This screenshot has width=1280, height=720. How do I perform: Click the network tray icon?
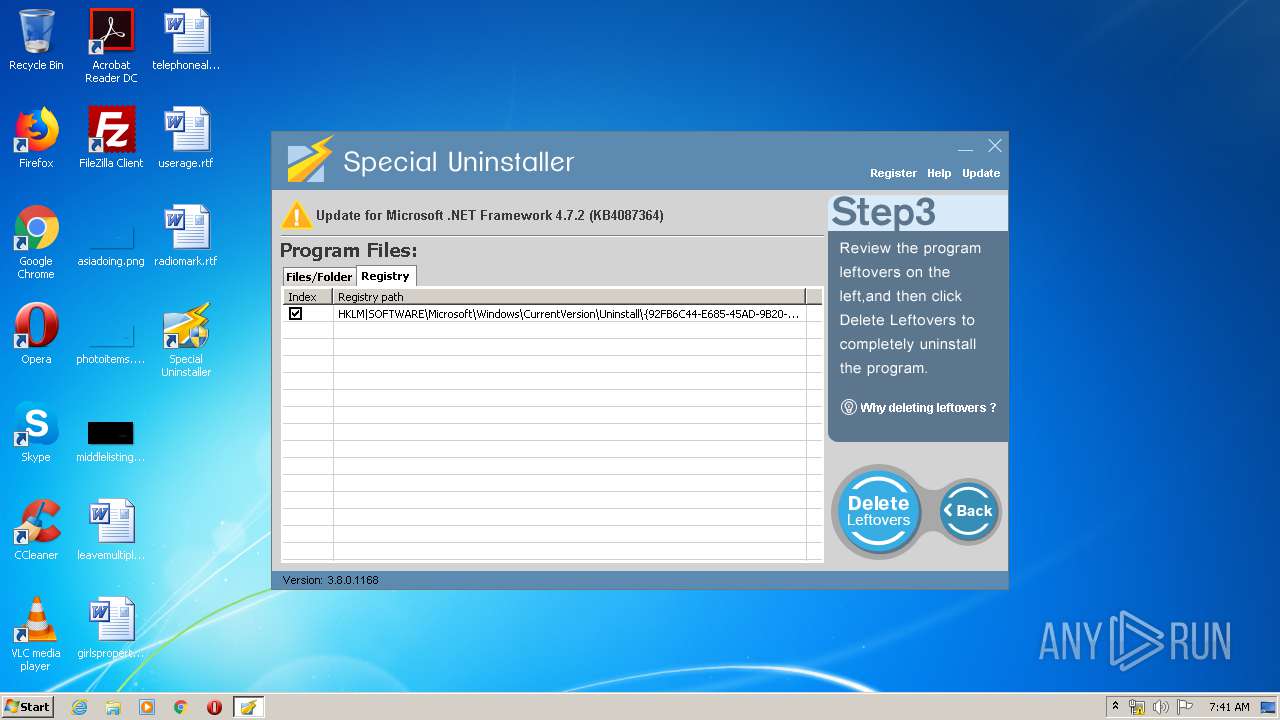pos(1137,707)
